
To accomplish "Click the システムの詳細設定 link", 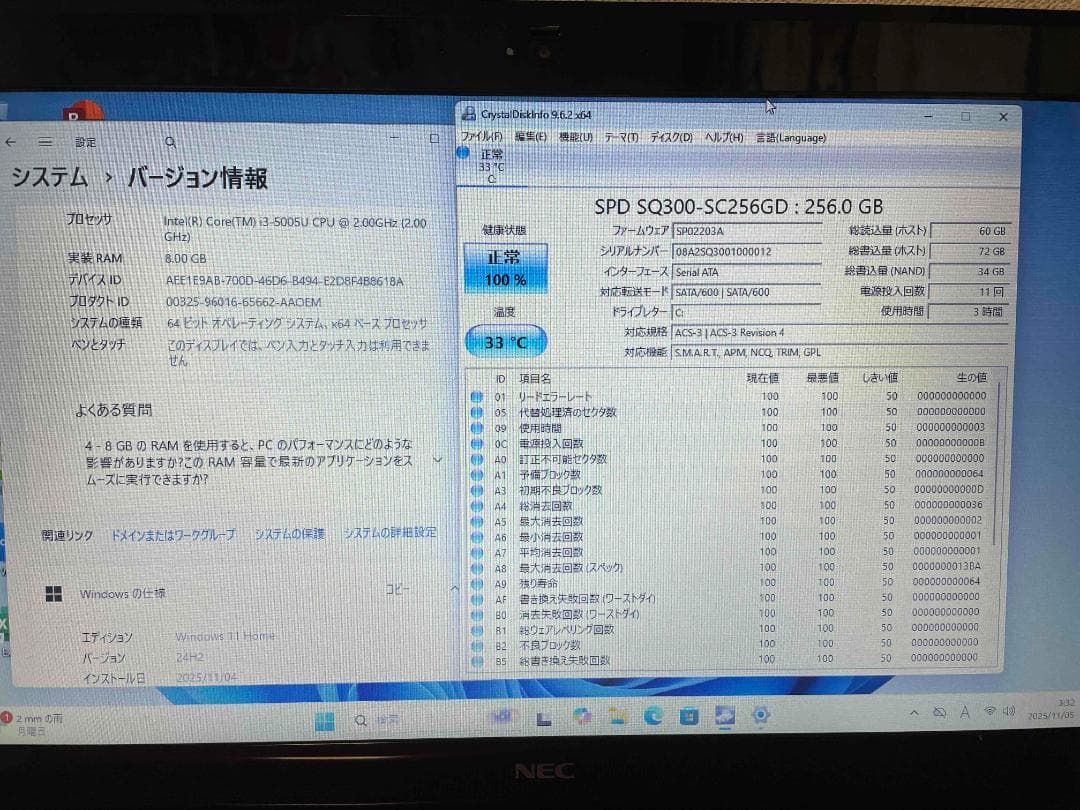I will 392,535.
